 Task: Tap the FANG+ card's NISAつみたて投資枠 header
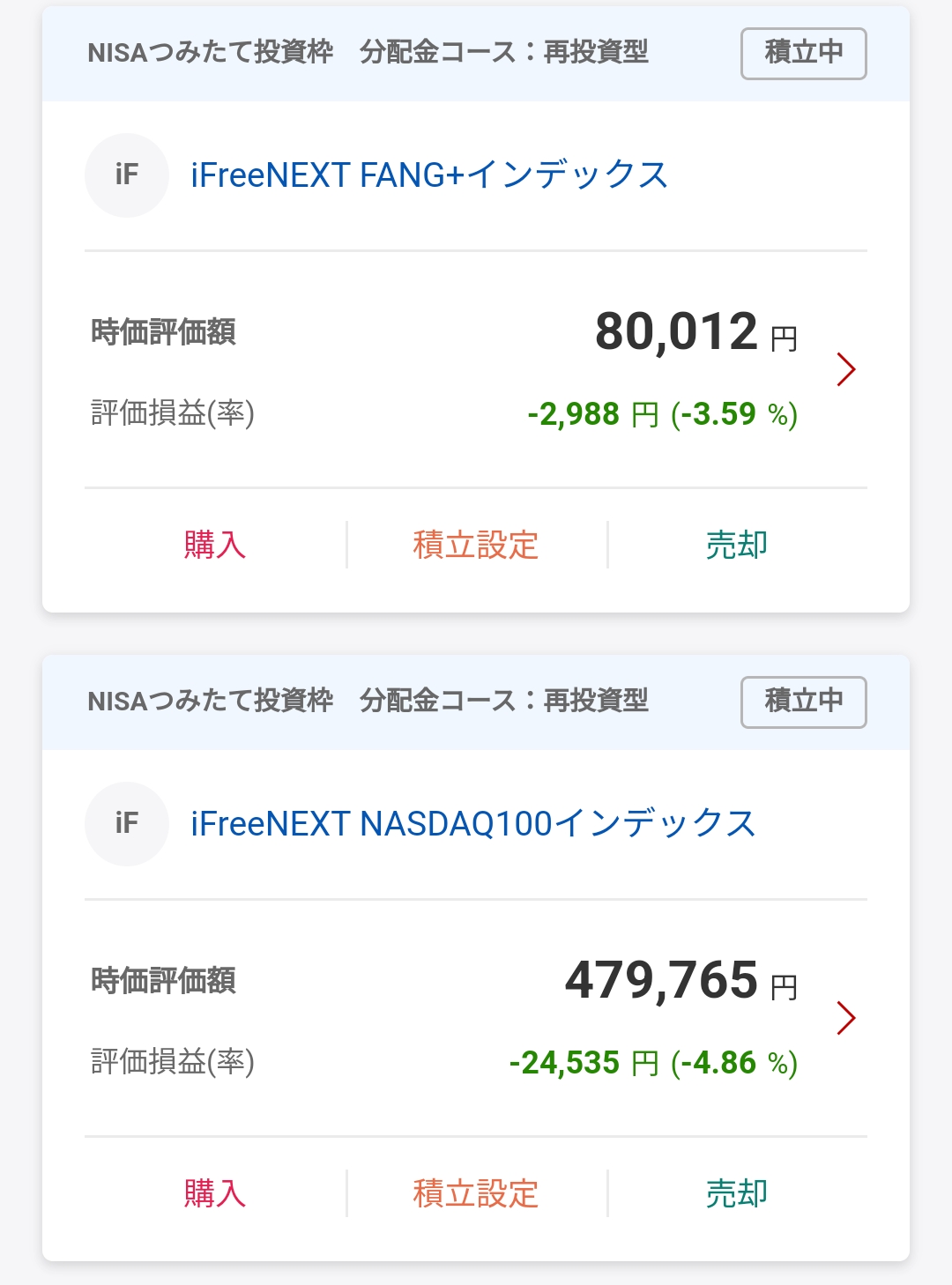tap(211, 53)
